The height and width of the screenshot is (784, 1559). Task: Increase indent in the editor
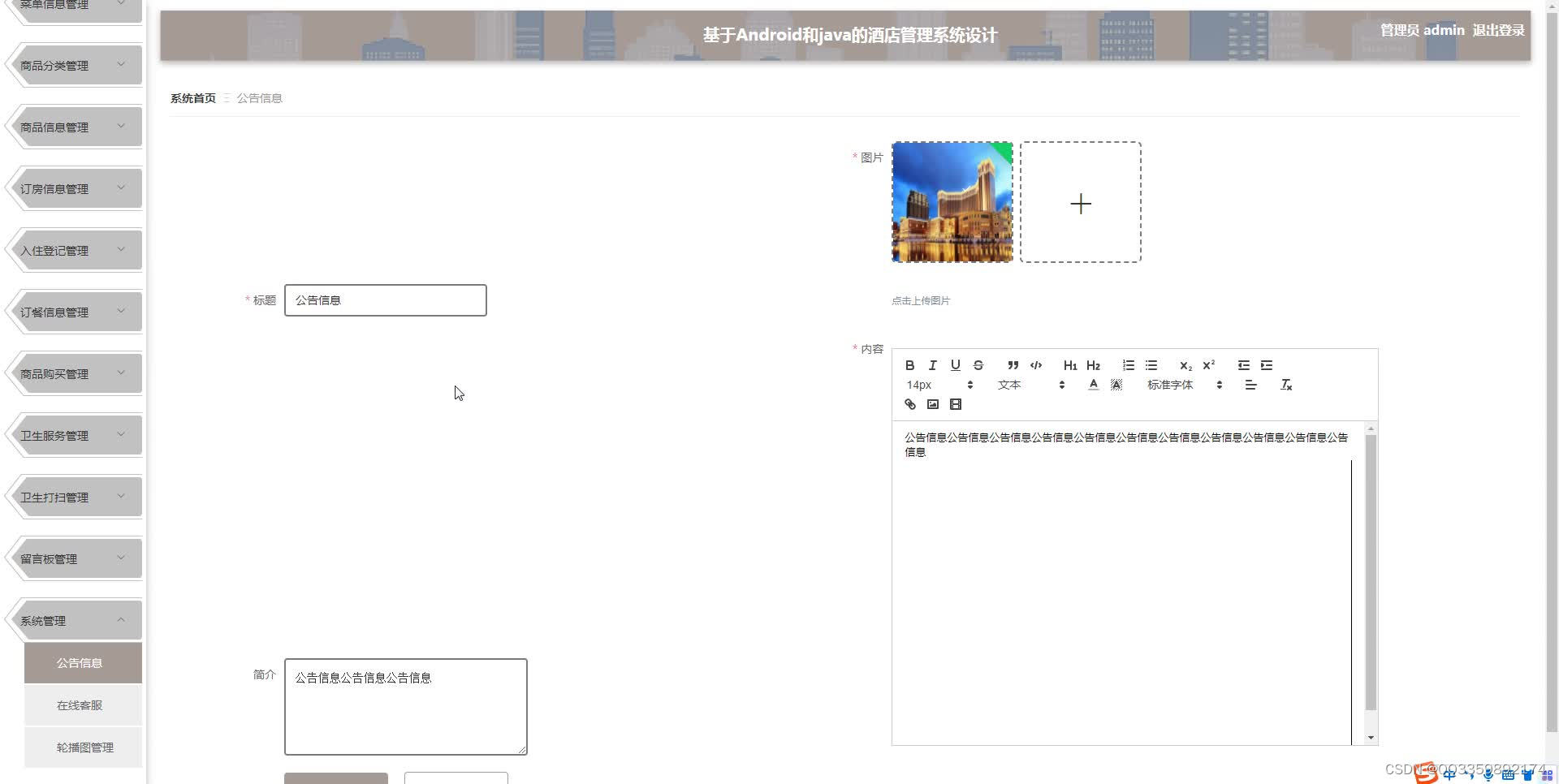click(x=1266, y=365)
